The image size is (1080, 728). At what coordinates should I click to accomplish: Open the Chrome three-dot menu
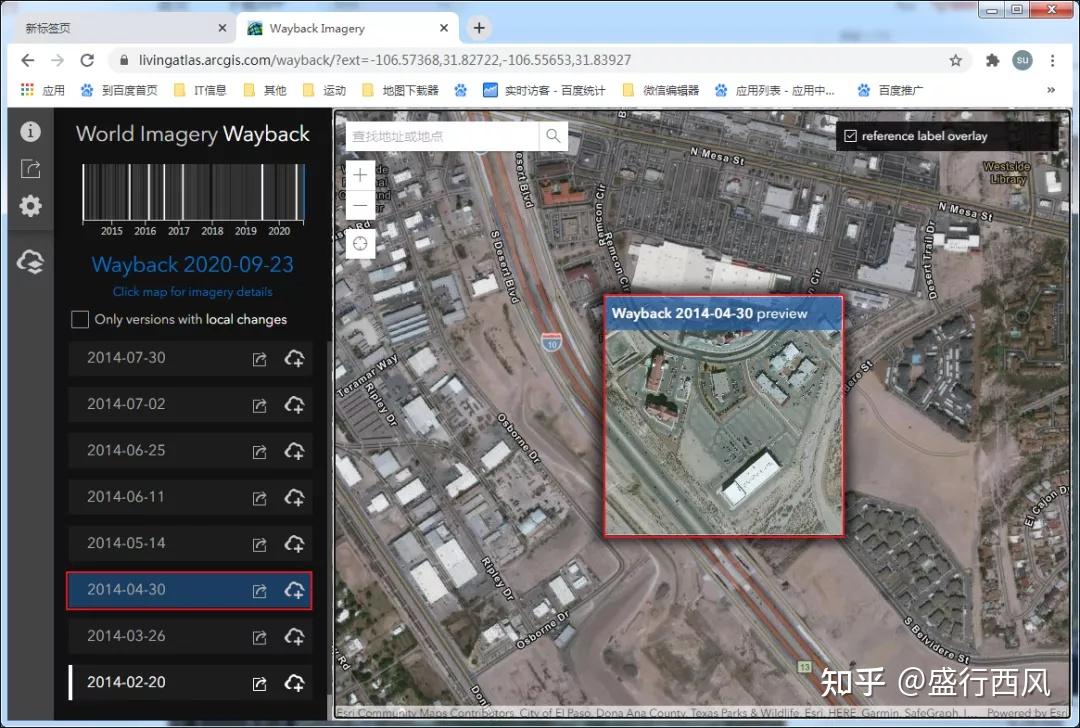1054,60
